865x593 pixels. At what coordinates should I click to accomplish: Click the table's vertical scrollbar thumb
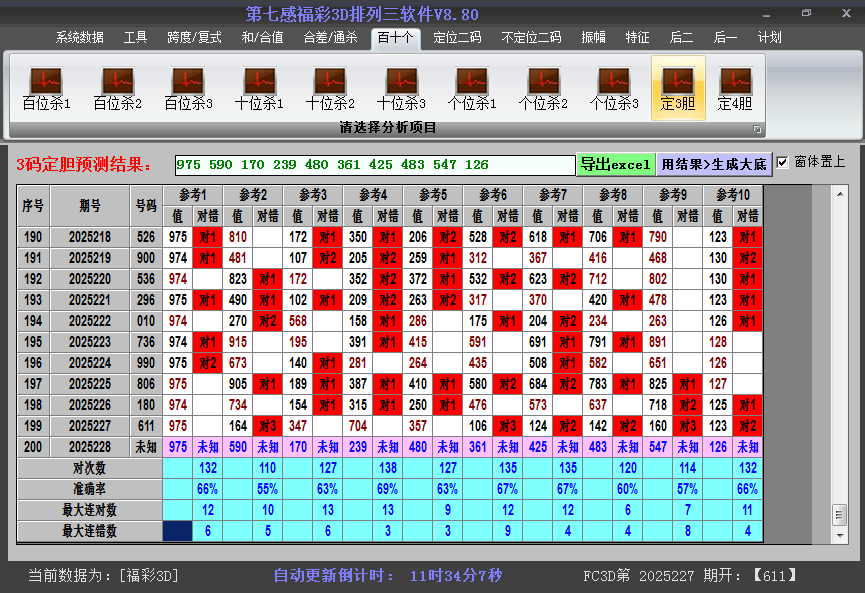[839, 513]
